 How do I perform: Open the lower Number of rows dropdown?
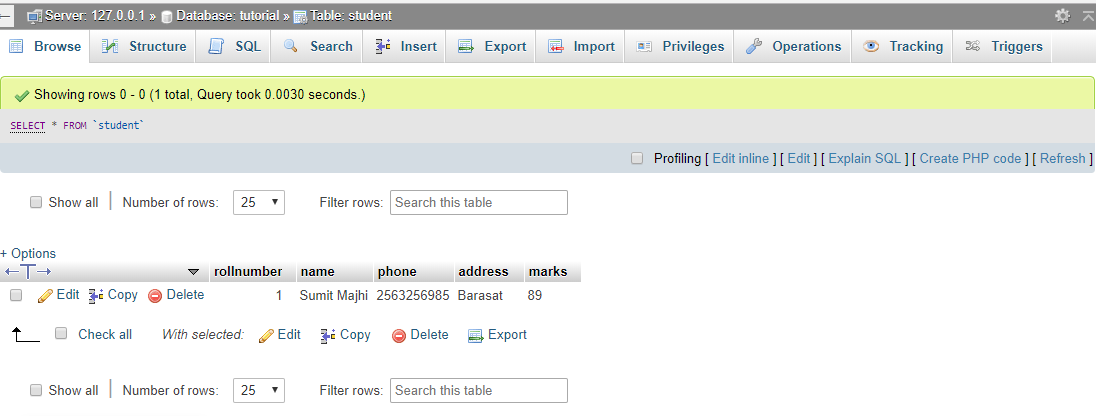(x=259, y=390)
